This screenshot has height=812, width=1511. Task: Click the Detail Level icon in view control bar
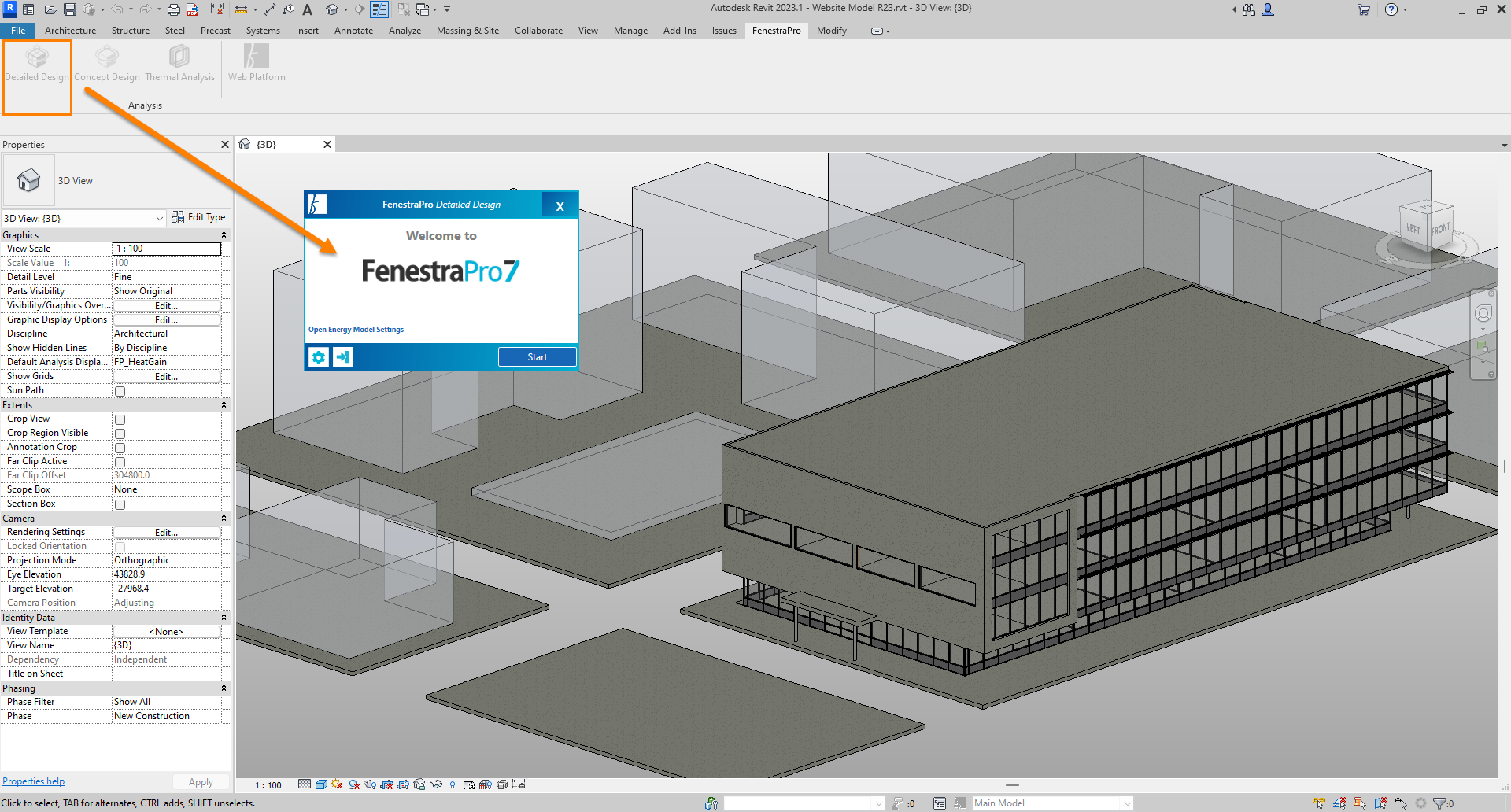tap(305, 784)
